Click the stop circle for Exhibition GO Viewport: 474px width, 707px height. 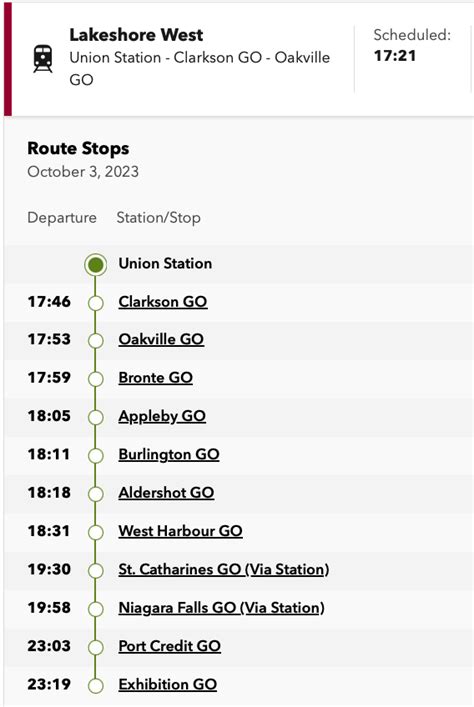tap(96, 686)
